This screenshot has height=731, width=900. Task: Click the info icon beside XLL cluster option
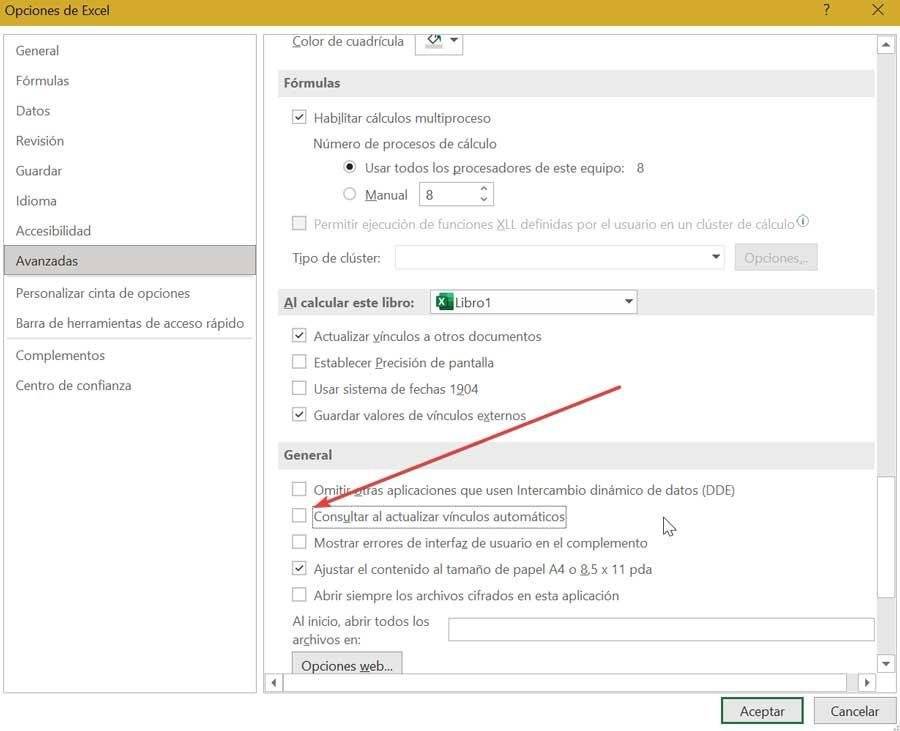tap(803, 222)
